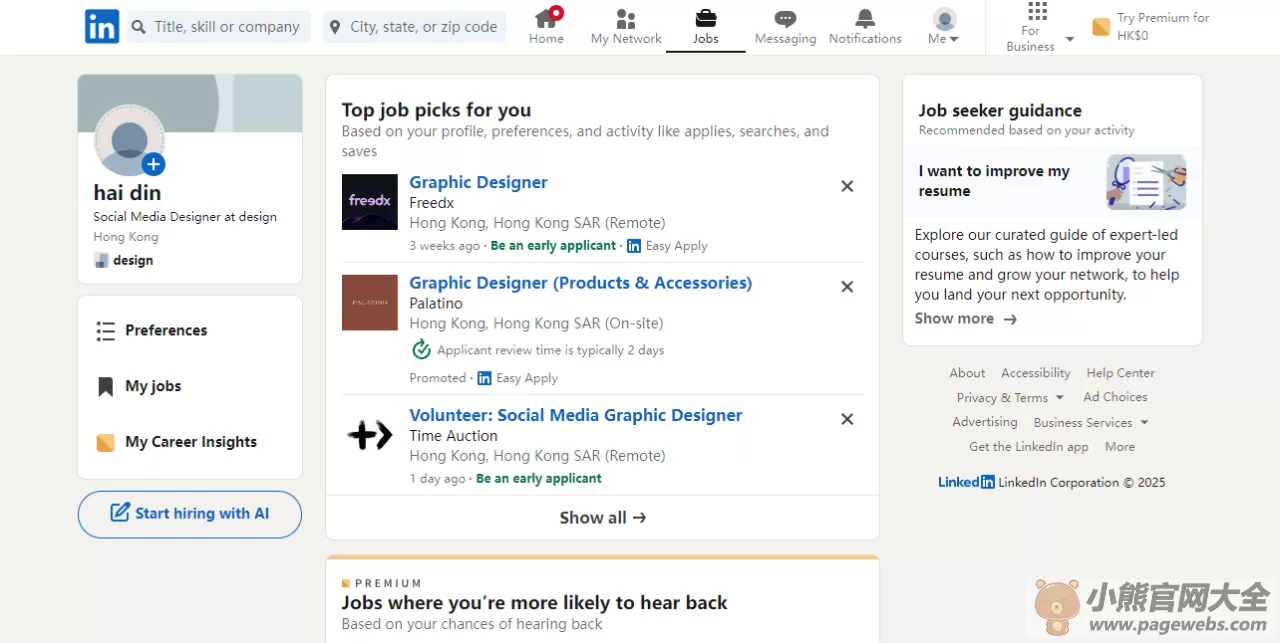This screenshot has width=1280, height=643.
Task: Click the LinkedIn logo in header
Action: (102, 26)
